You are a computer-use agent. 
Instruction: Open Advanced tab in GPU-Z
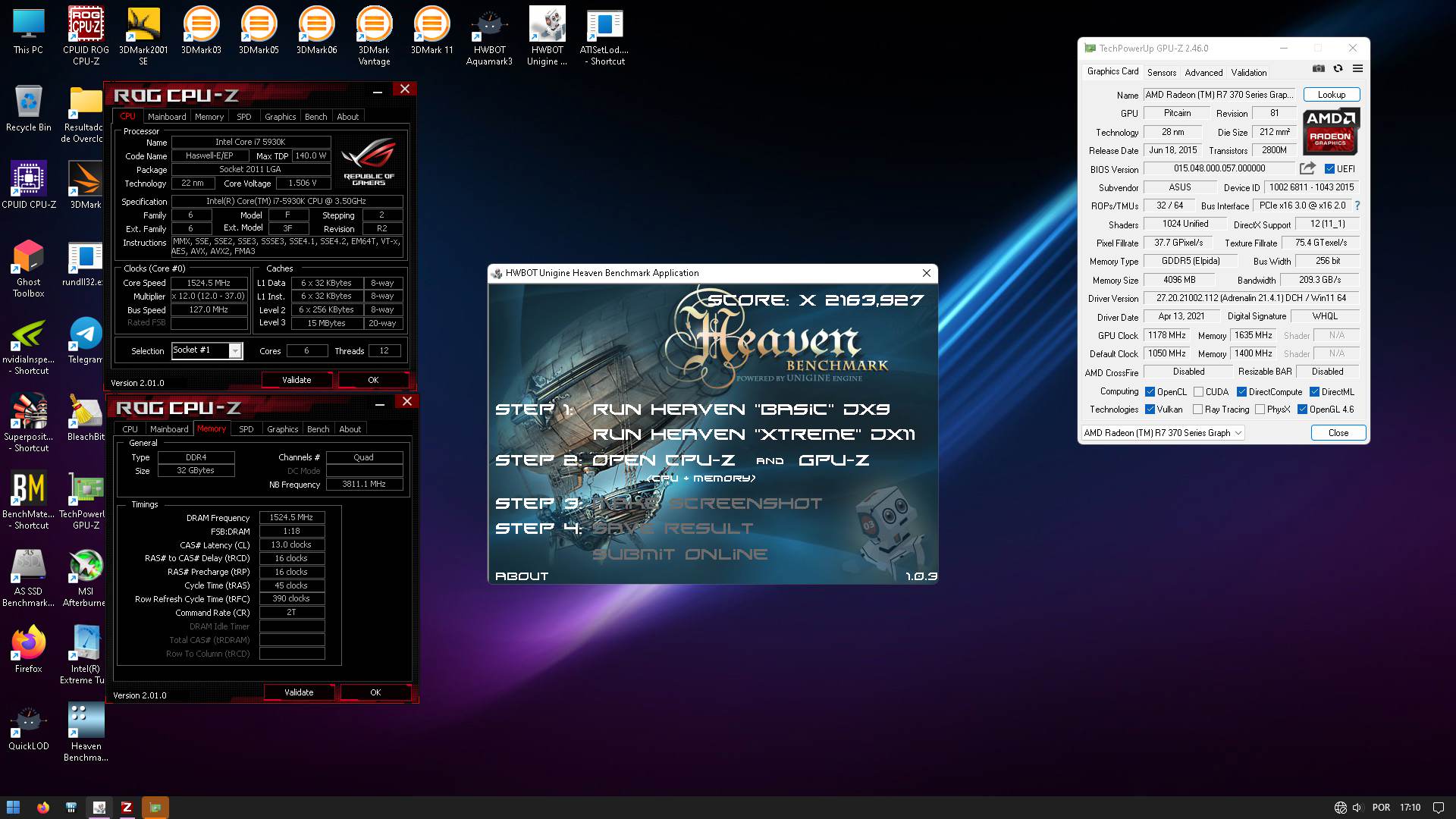(1203, 73)
